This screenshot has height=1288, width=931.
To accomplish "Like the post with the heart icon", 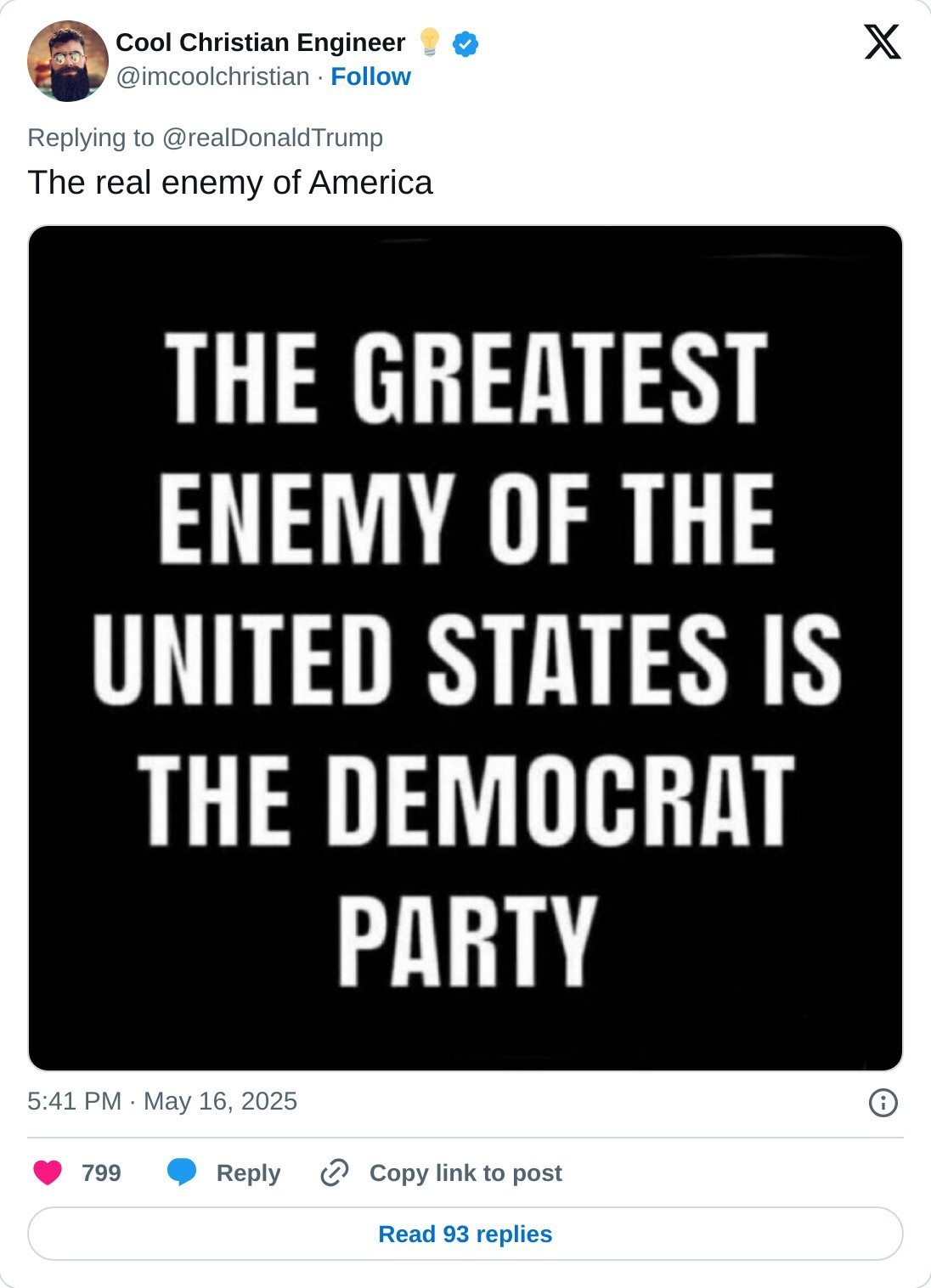I will click(48, 1172).
